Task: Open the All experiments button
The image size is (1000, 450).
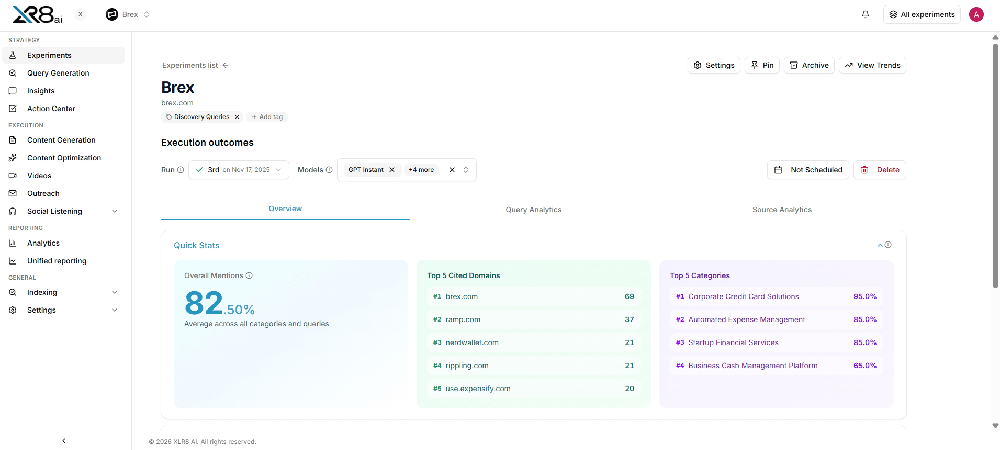Action: [922, 15]
